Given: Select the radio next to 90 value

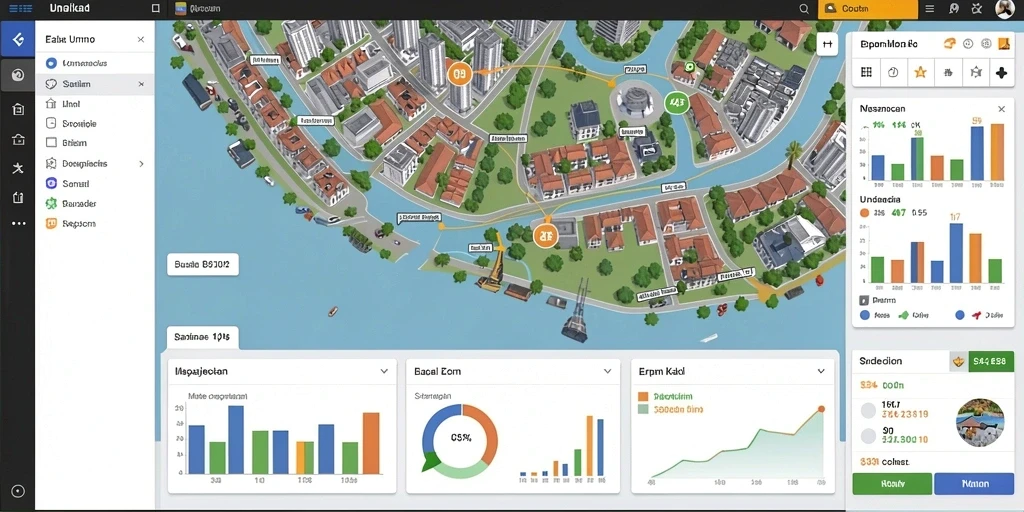Looking at the screenshot, I should [868, 436].
